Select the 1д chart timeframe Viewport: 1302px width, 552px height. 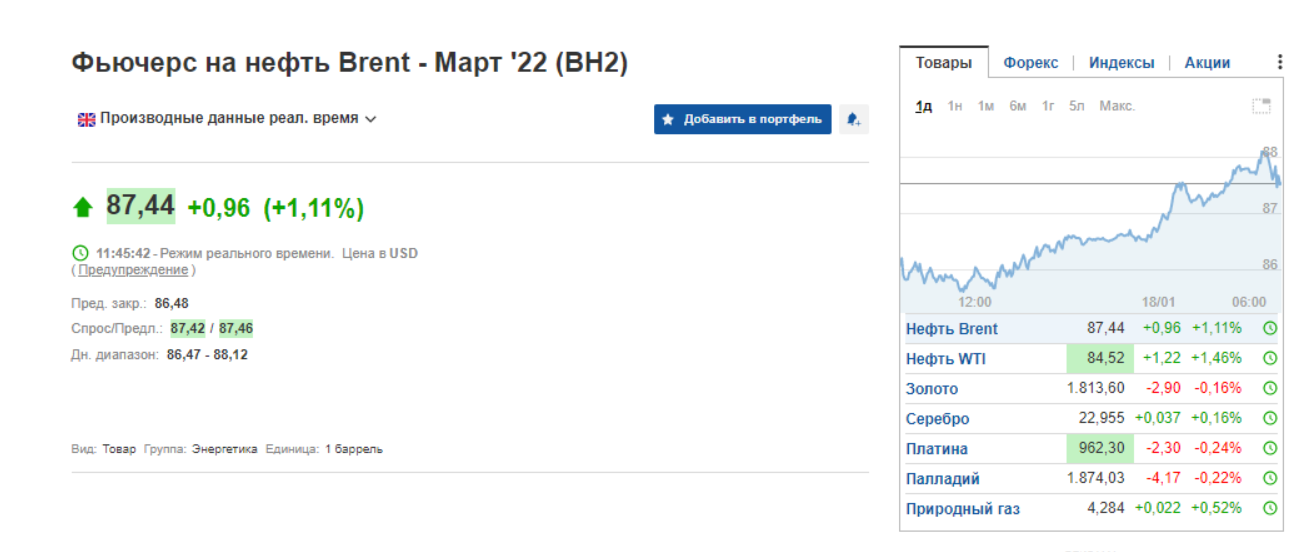pos(923,106)
